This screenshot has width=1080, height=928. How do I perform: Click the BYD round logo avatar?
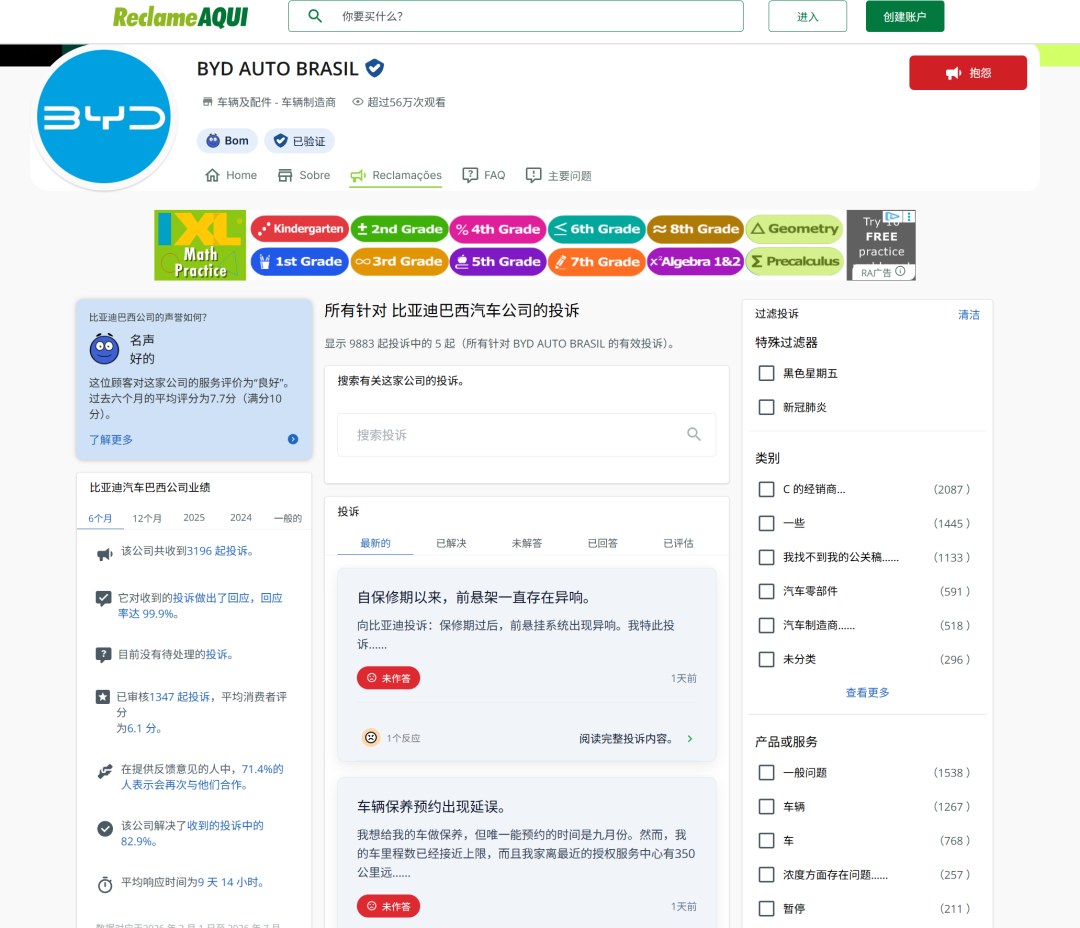click(103, 116)
